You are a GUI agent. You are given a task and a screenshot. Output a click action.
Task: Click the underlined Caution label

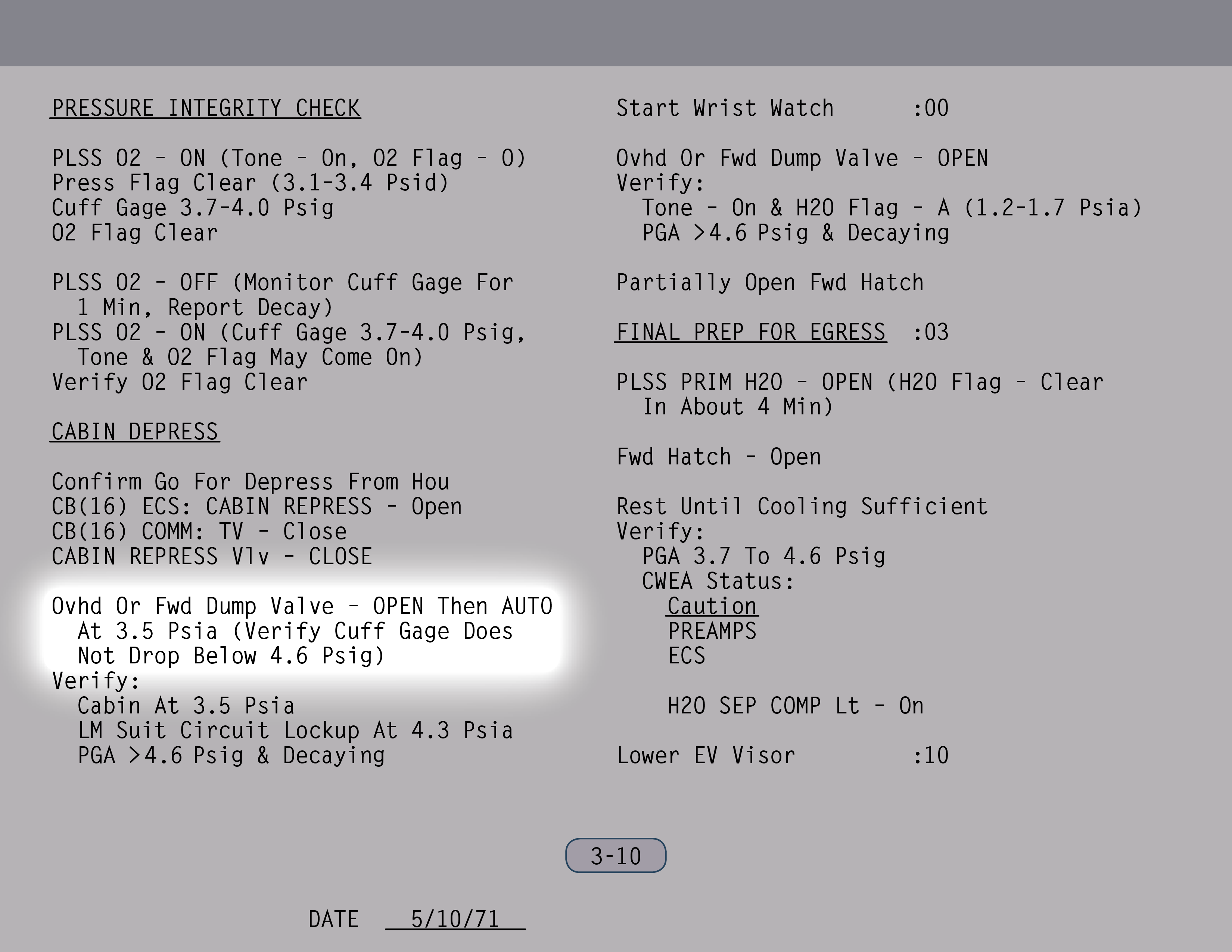pyautogui.click(x=712, y=606)
